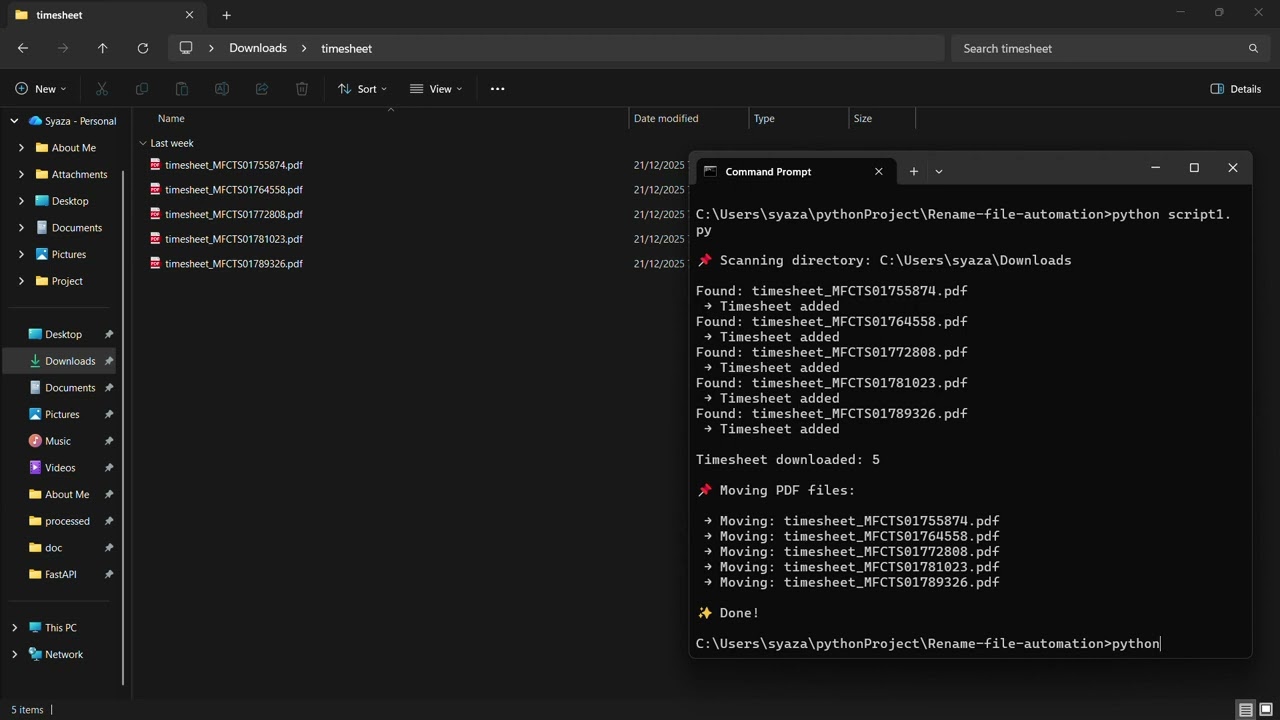Open About Me under Syaza - Personal
The width and height of the screenshot is (1280, 720).
(x=73, y=148)
